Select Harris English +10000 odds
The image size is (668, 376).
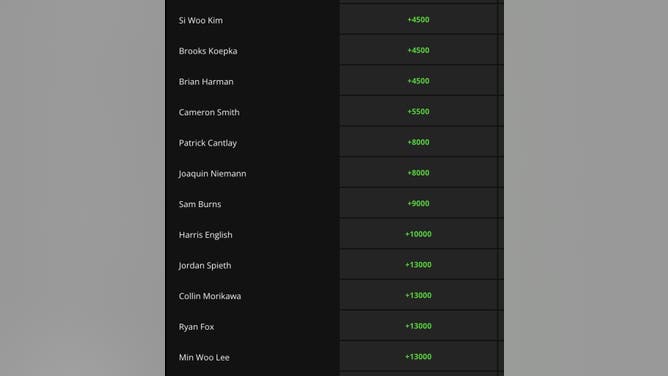(418, 234)
